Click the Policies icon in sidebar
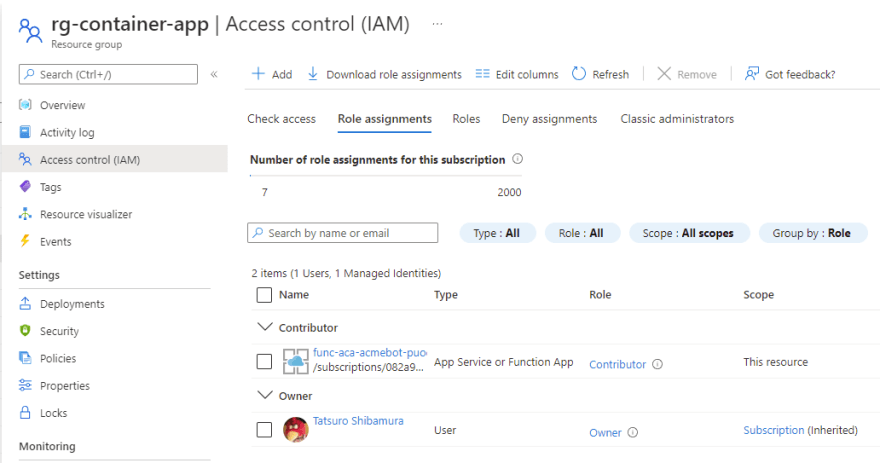Image resolution: width=880 pixels, height=463 pixels. click(25, 358)
